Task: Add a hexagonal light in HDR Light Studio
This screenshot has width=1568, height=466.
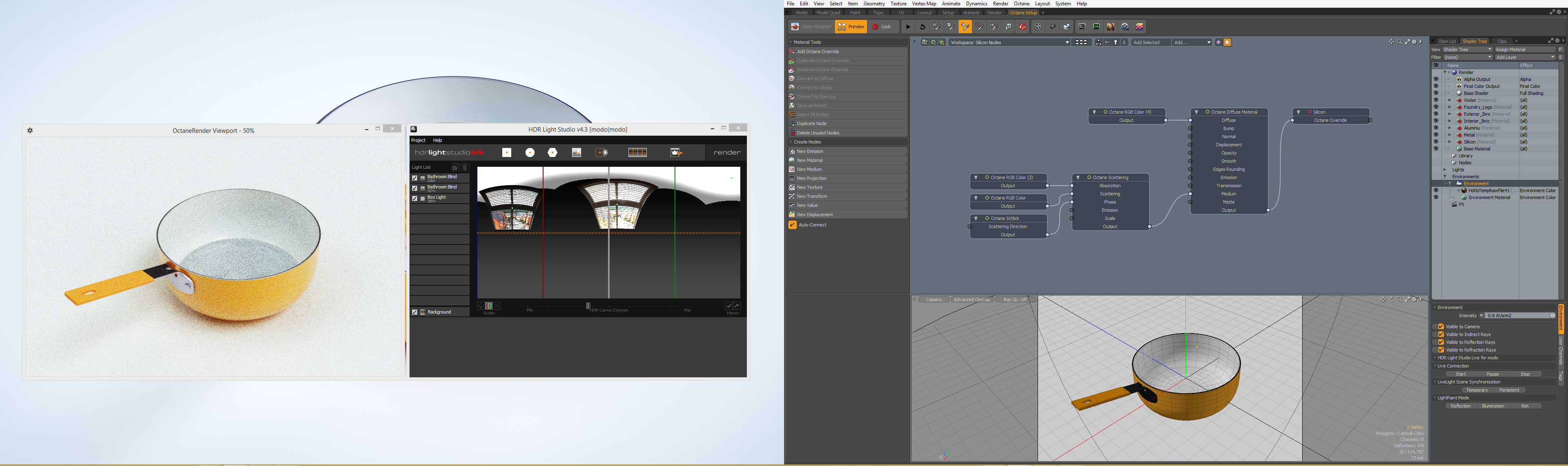Action: (552, 152)
